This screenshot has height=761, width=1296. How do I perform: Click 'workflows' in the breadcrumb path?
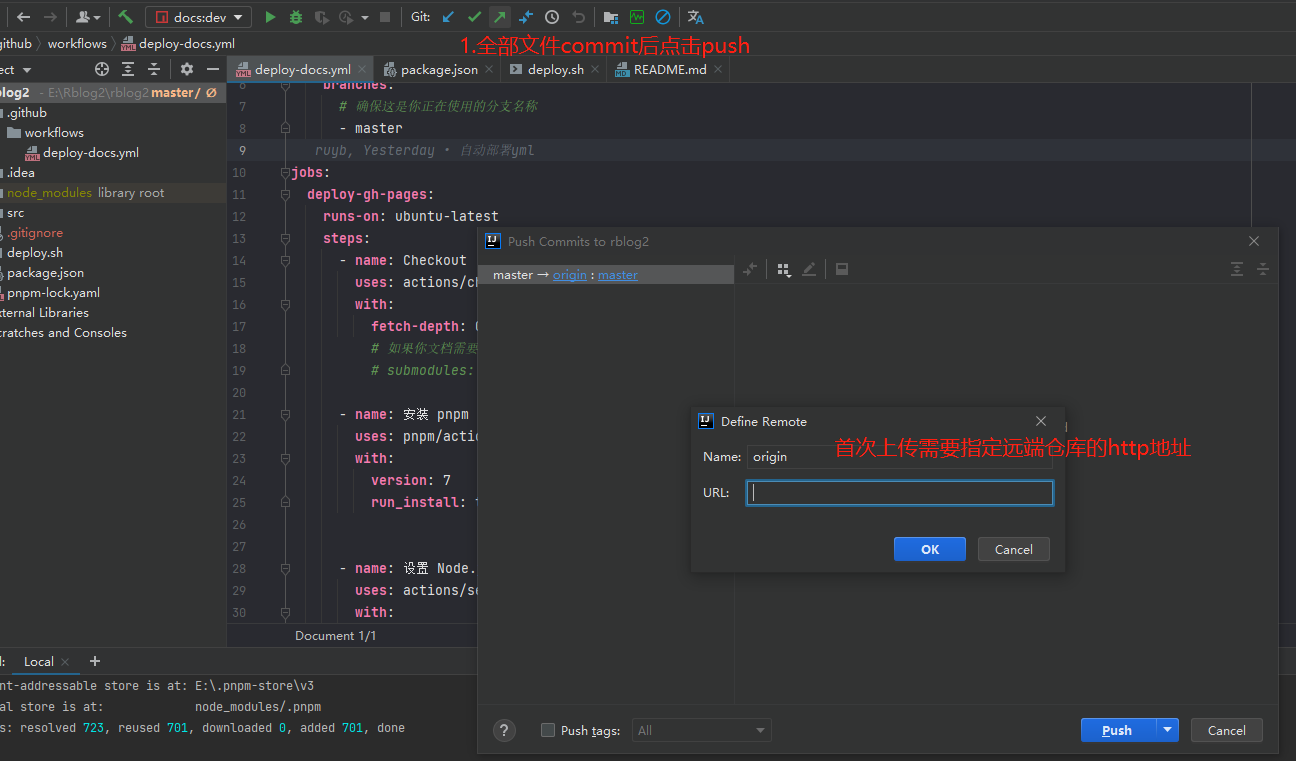[x=77, y=43]
